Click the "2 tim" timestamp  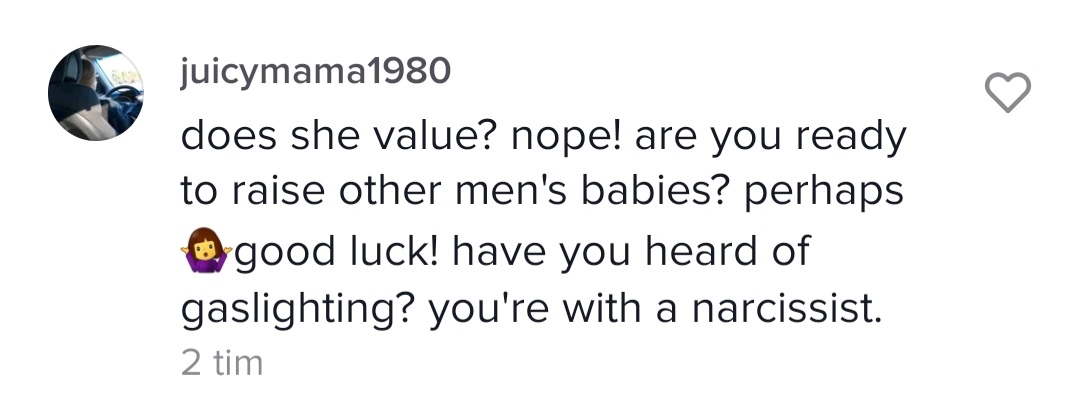(x=222, y=363)
